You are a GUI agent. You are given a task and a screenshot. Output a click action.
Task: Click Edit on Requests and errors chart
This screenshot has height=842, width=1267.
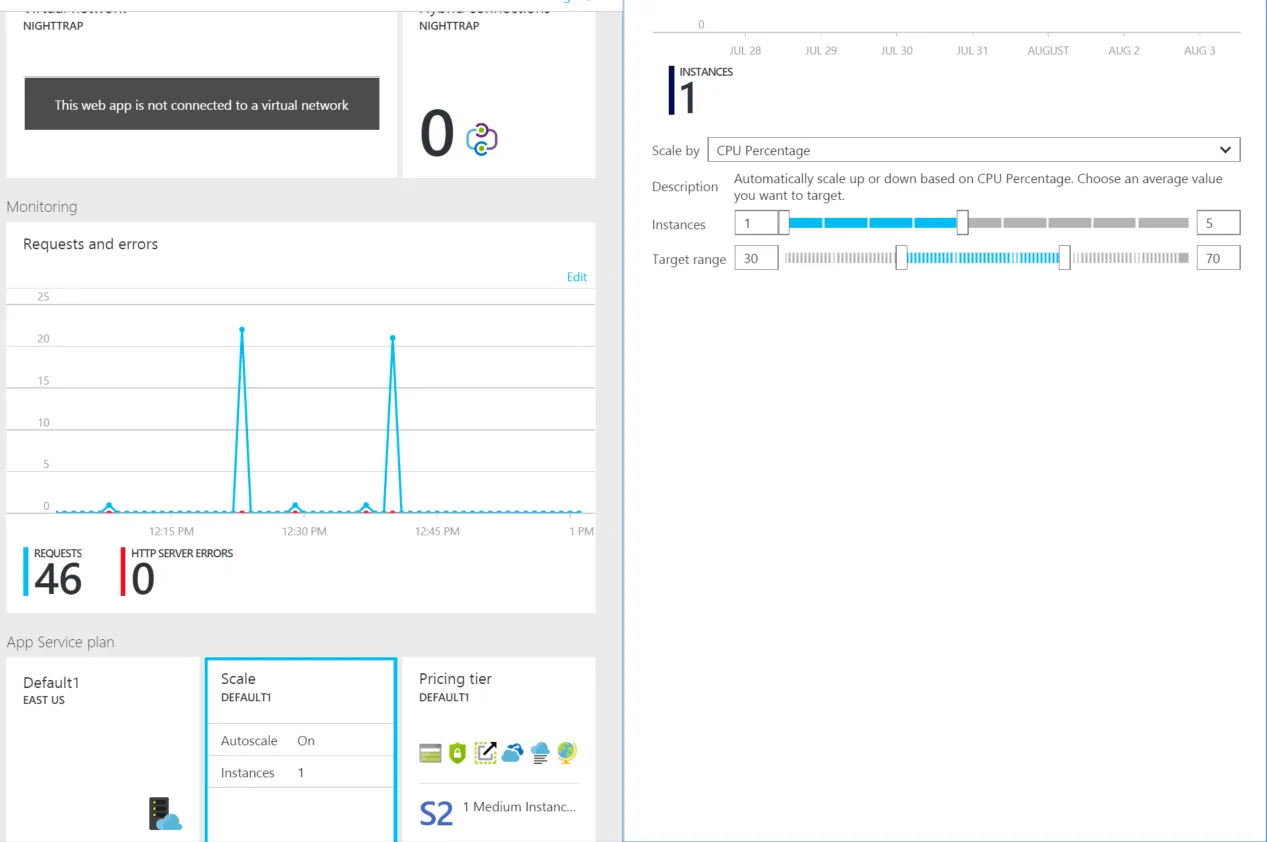click(x=577, y=277)
